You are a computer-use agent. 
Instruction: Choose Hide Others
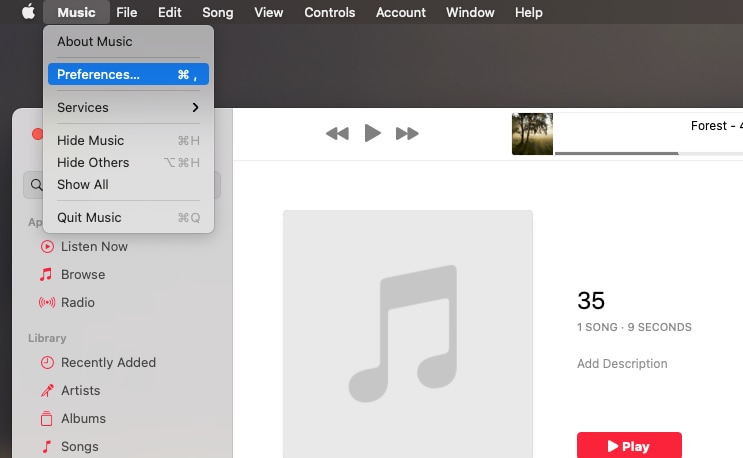point(128,162)
